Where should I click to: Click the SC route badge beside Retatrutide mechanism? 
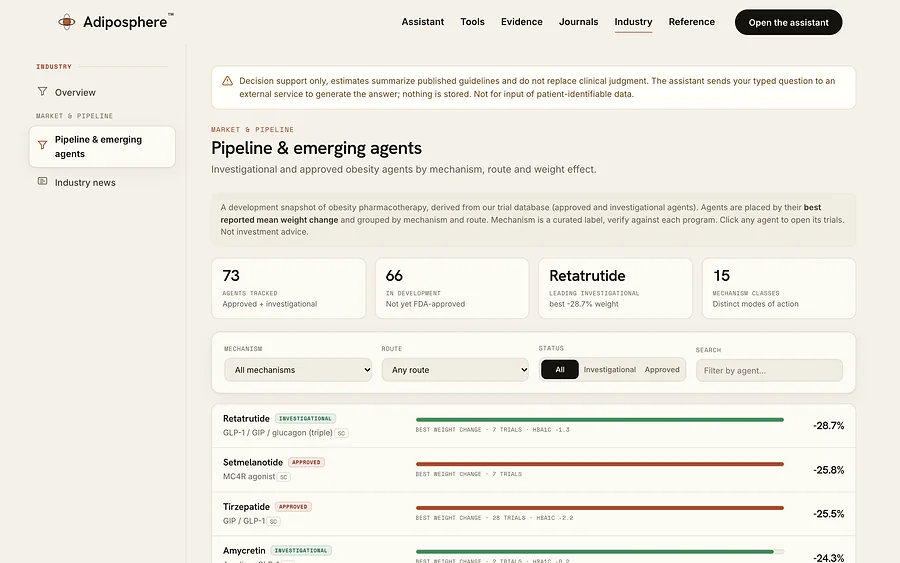[x=342, y=433]
